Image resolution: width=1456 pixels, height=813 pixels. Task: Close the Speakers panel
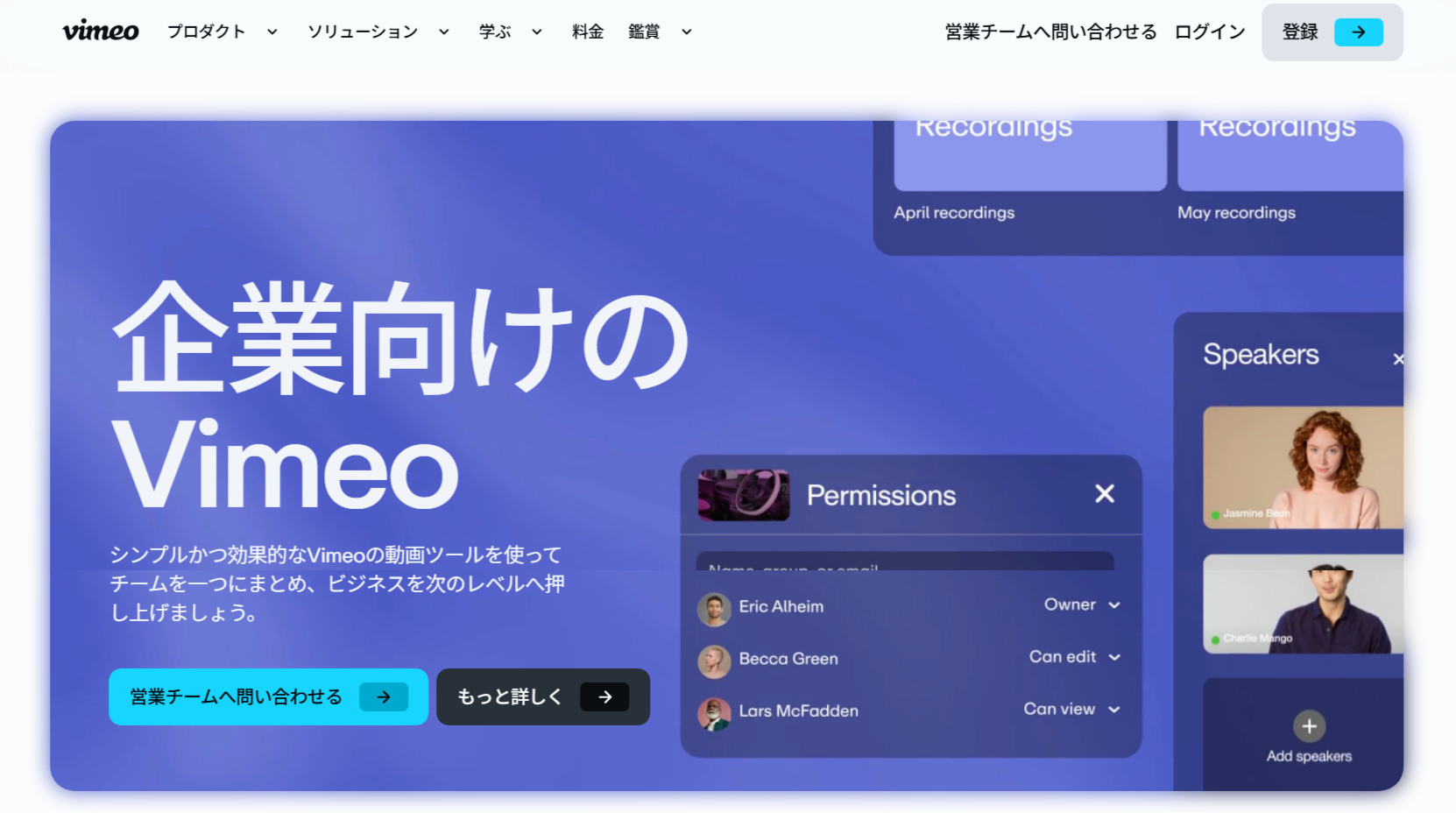click(x=1398, y=359)
